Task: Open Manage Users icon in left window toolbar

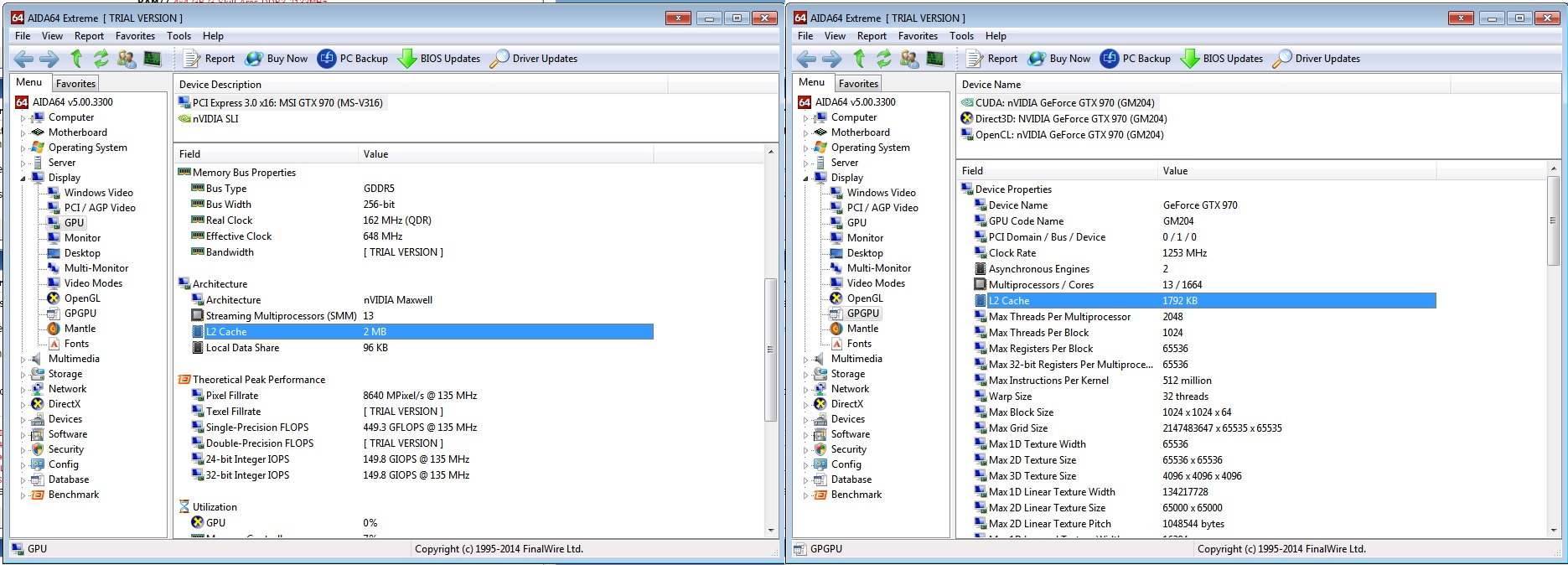Action: 127,59
